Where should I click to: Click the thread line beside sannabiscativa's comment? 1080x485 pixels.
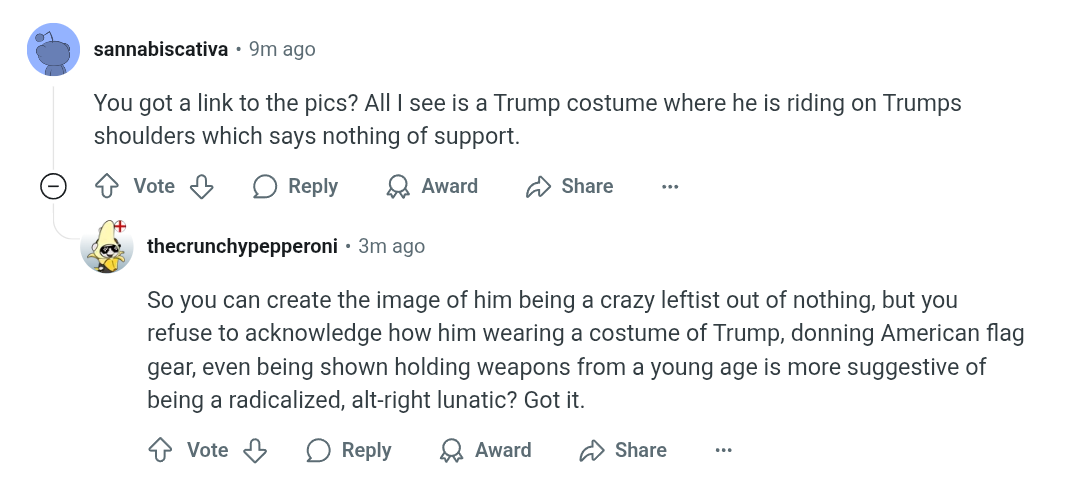pos(54,124)
